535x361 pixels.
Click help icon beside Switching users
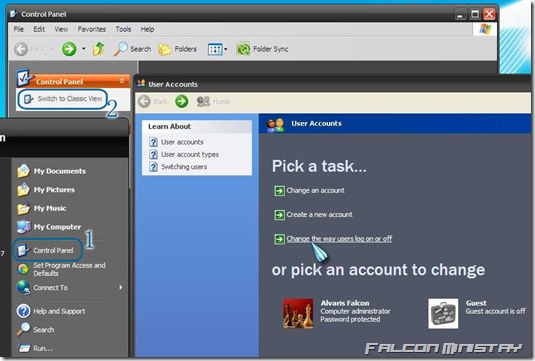[154, 167]
